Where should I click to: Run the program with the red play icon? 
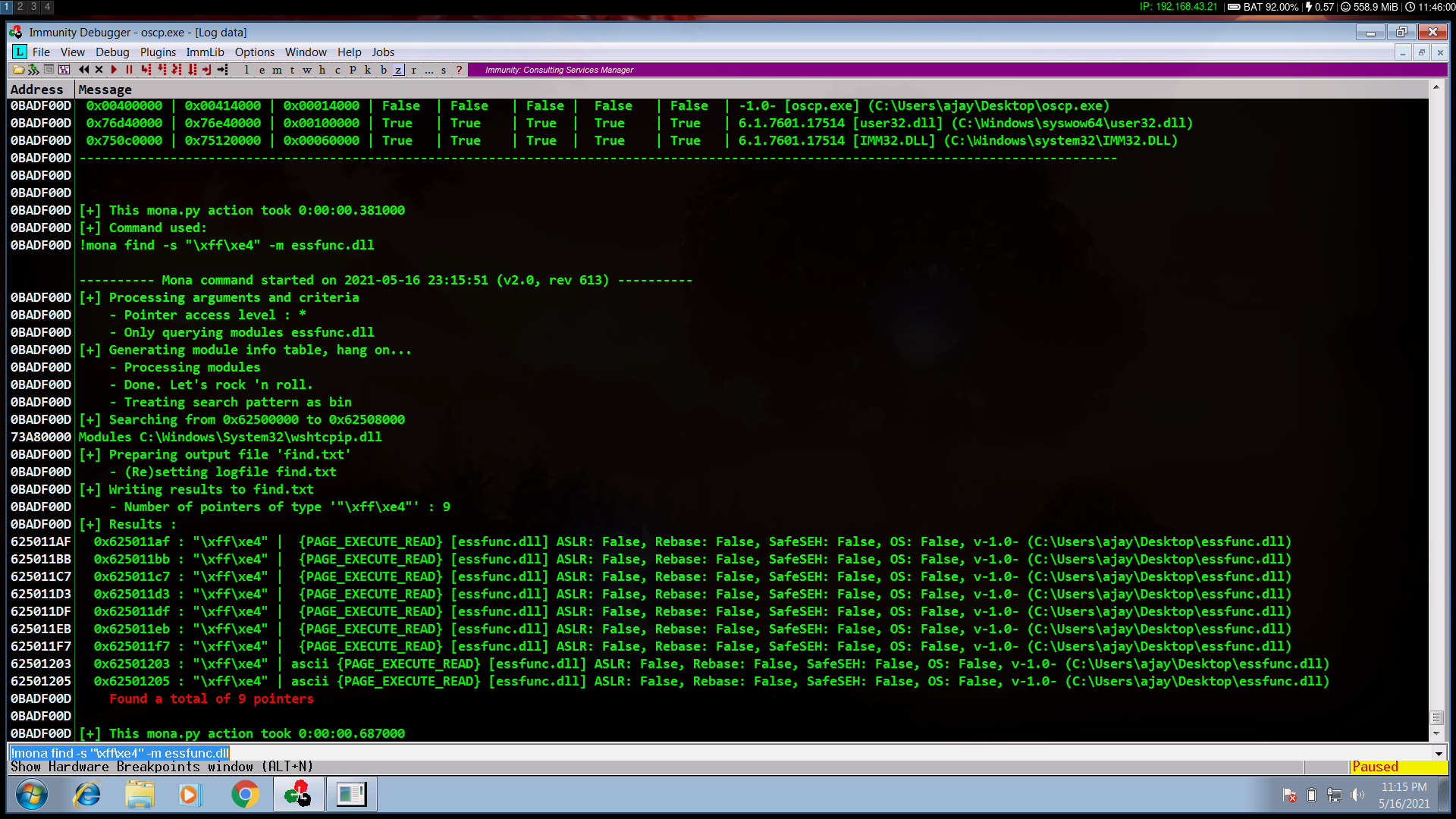[x=114, y=70]
